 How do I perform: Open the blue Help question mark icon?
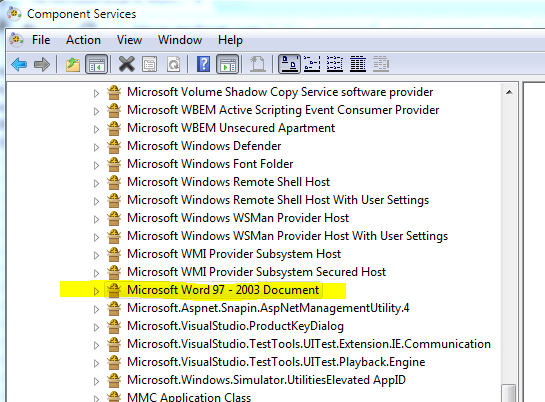[x=203, y=64]
